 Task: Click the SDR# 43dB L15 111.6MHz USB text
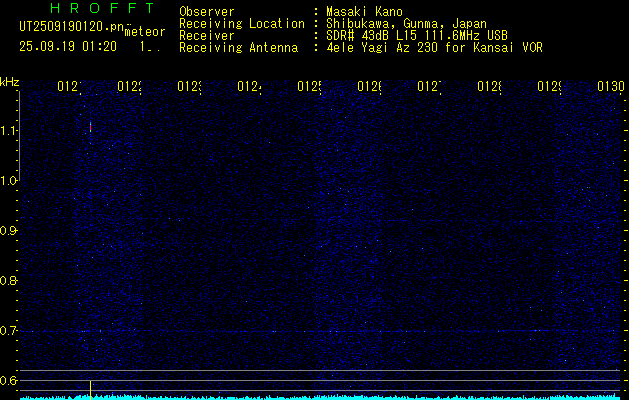point(417,36)
